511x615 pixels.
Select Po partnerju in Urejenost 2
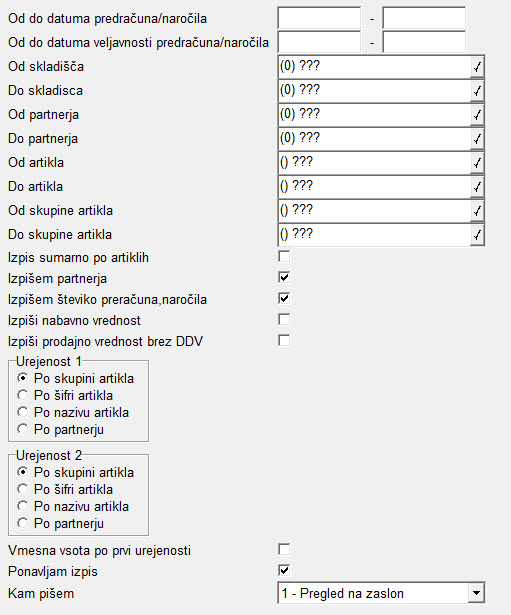tap(23, 523)
